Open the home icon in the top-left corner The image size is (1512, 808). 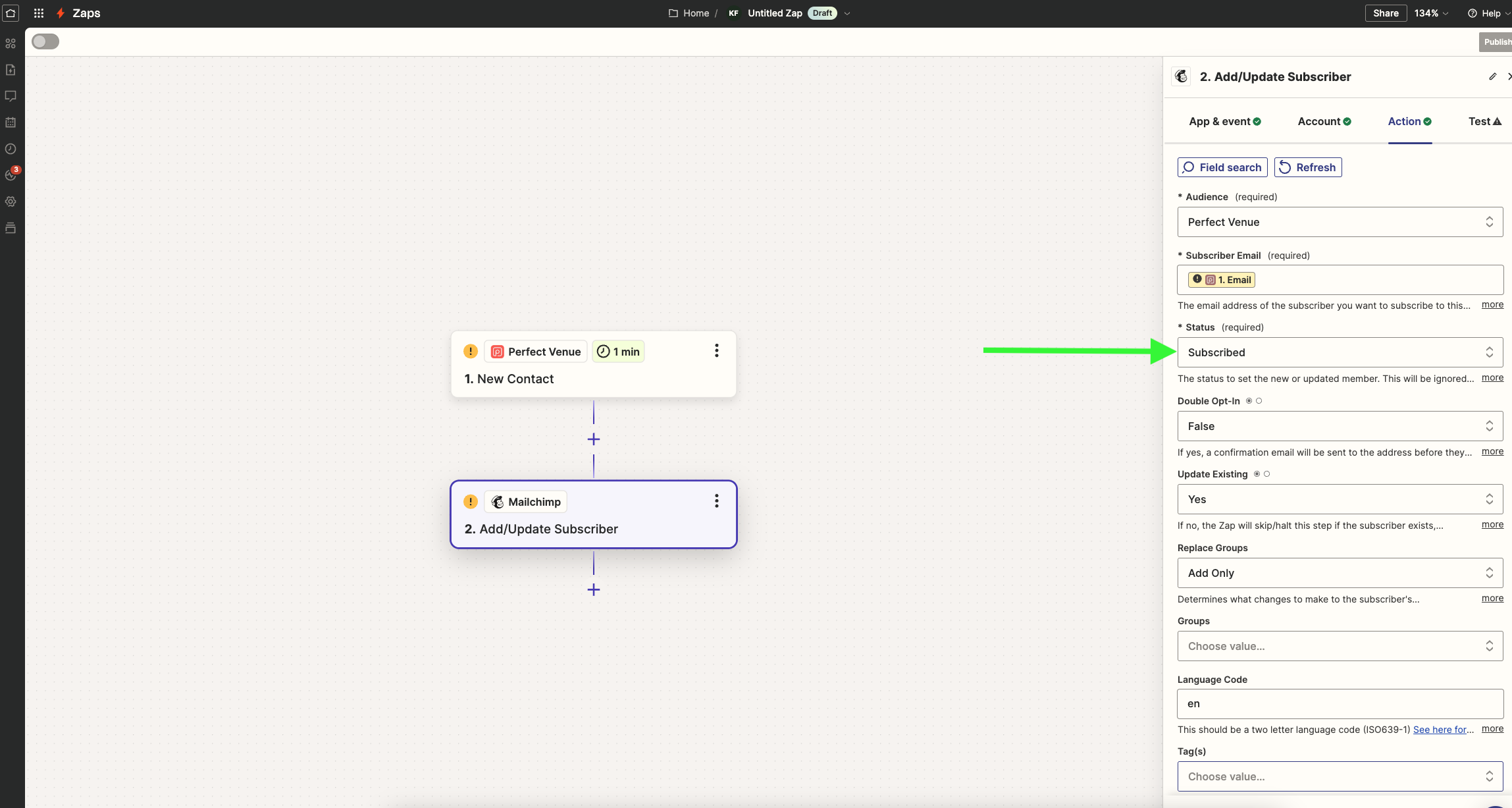pos(11,13)
